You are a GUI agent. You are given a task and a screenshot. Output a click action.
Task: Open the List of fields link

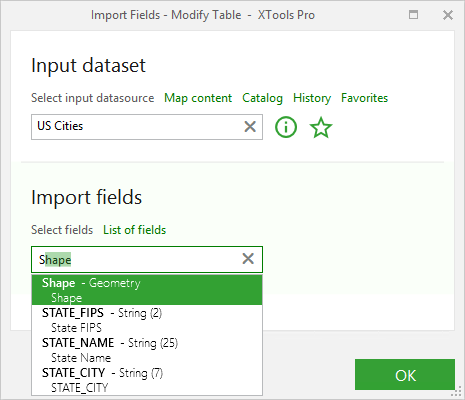point(134,230)
